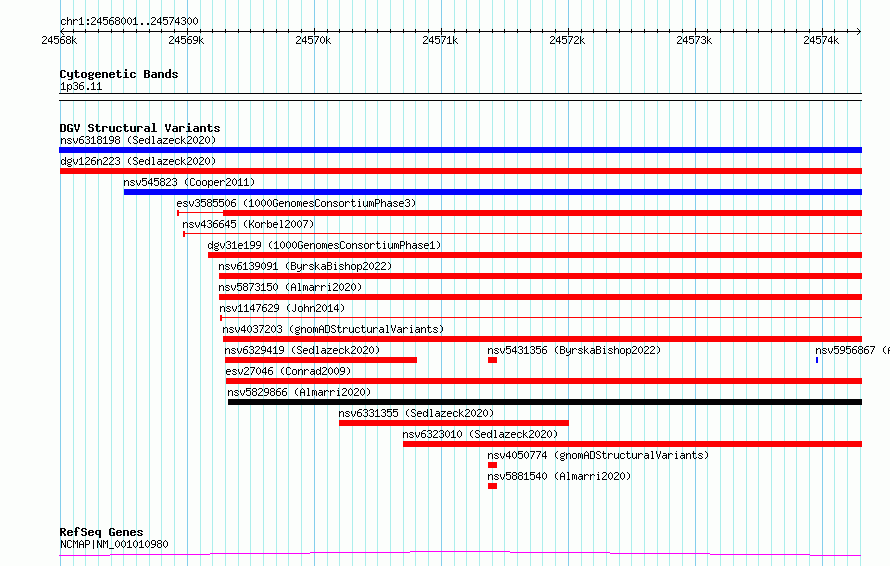The height and width of the screenshot is (566, 890).
Task: Click nsv4050774 (gnomADStructuralVariants) label
Action: tap(598, 455)
